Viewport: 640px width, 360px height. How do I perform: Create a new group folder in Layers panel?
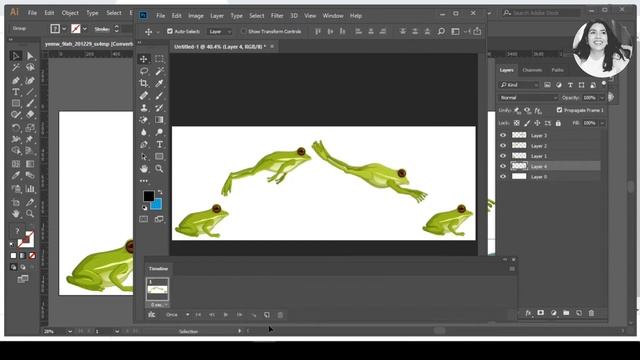566,313
